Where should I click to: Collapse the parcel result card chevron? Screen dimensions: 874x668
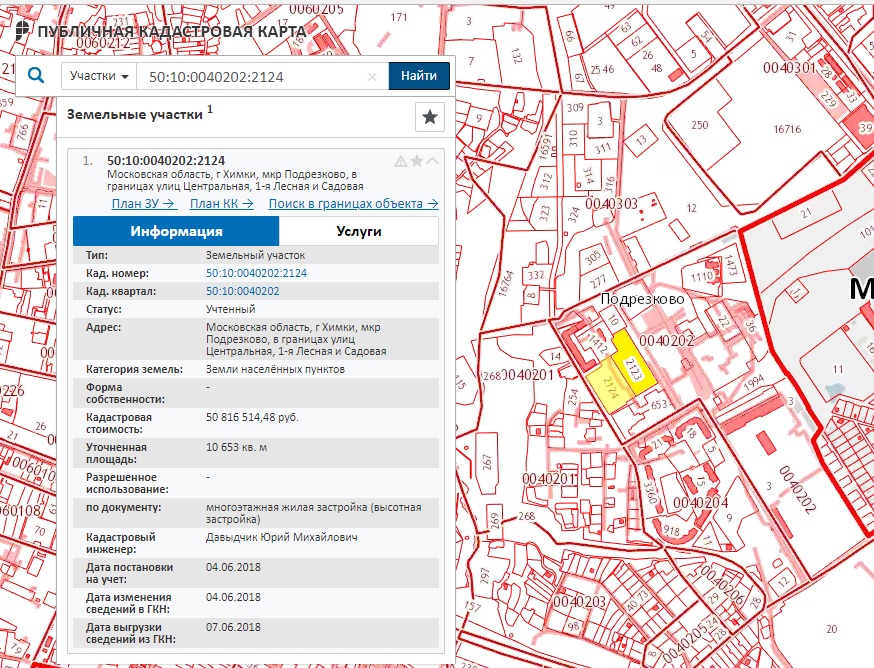[433, 161]
